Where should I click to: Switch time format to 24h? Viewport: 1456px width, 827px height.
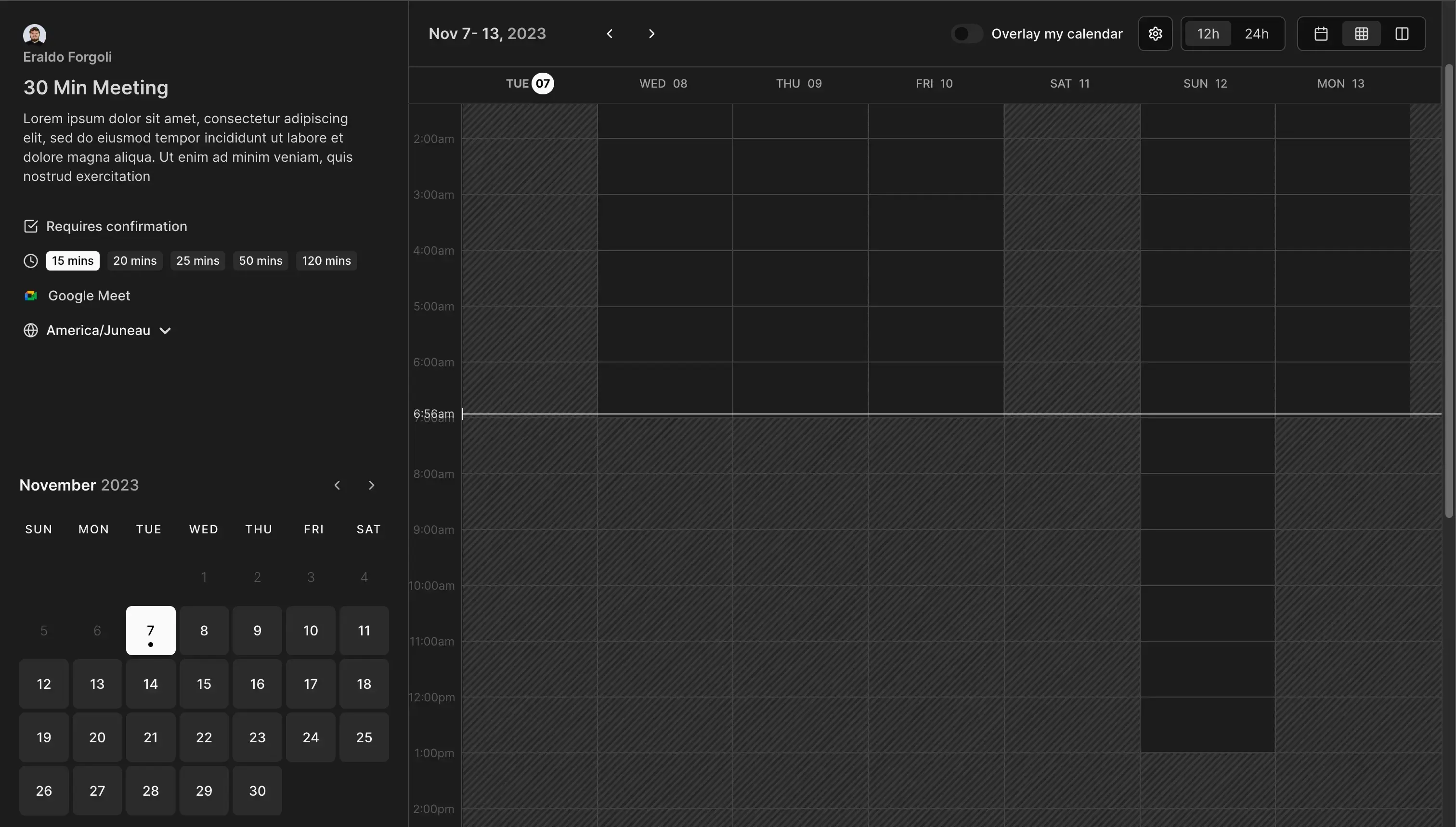[1256, 34]
